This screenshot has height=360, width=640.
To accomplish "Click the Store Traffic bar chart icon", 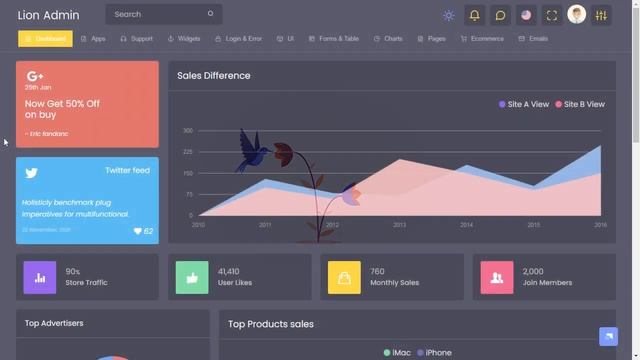I will 40,278.
